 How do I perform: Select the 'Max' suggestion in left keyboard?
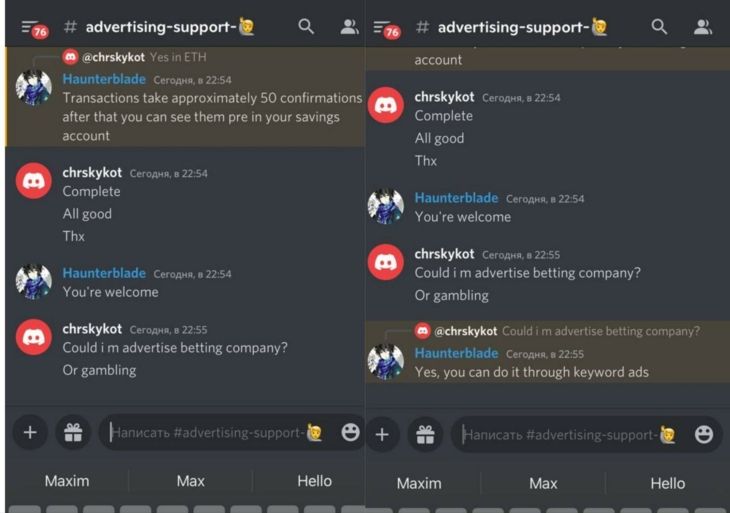point(190,481)
